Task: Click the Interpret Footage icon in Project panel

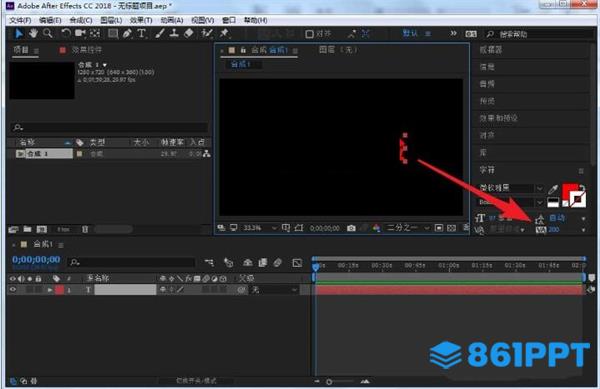Action: coord(13,229)
